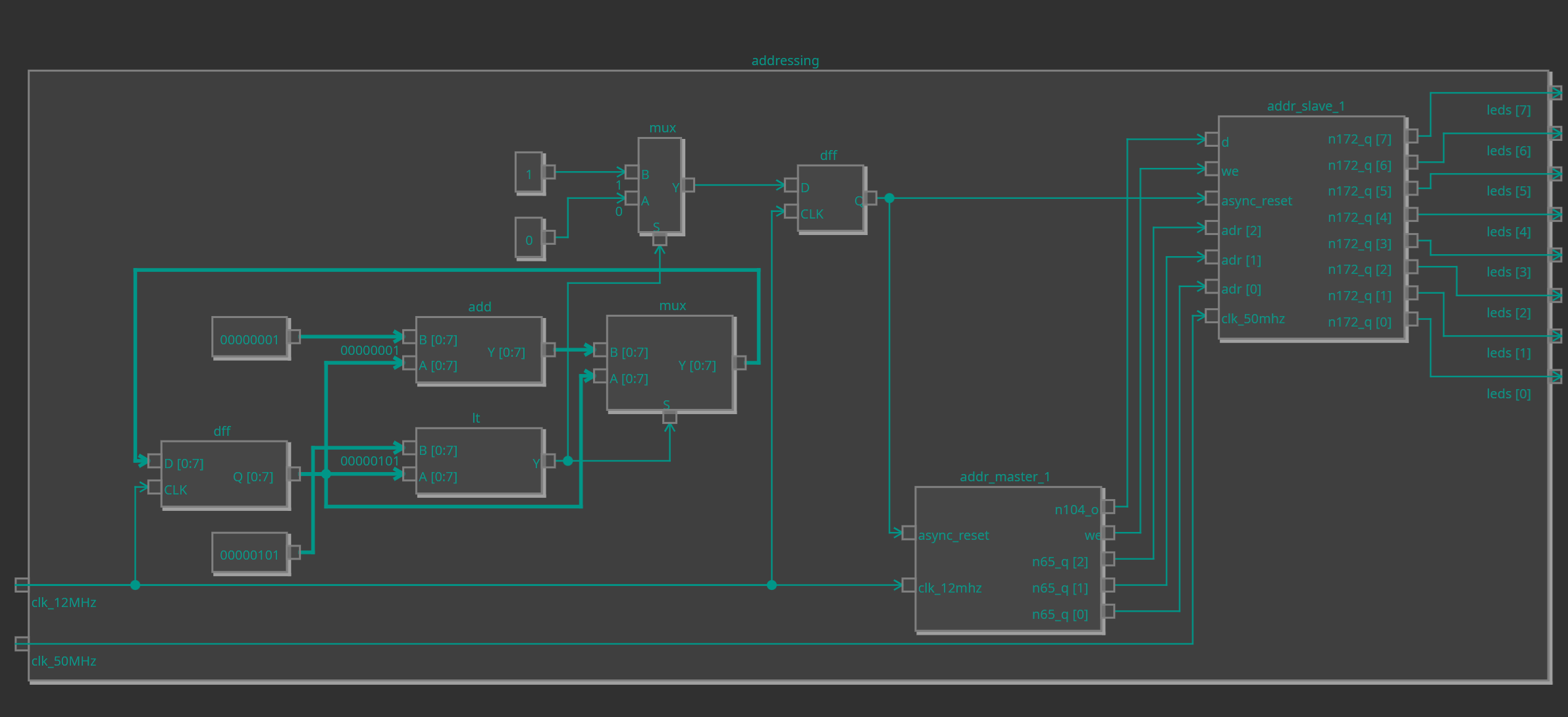1568x717 pixels.
Task: Select the lower 8-bit mux block
Action: [x=669, y=363]
